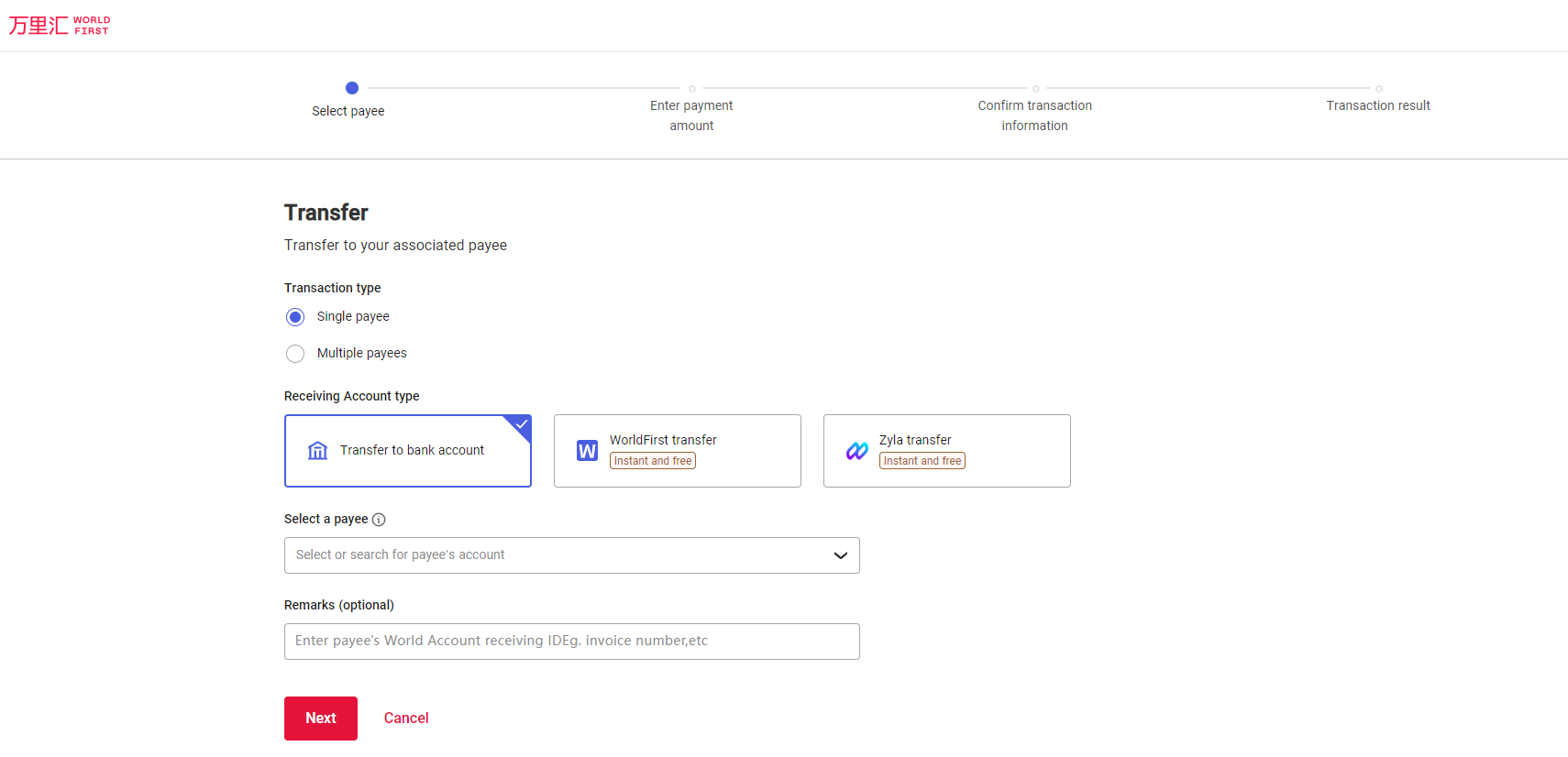Go to Transaction result step

1377,104
